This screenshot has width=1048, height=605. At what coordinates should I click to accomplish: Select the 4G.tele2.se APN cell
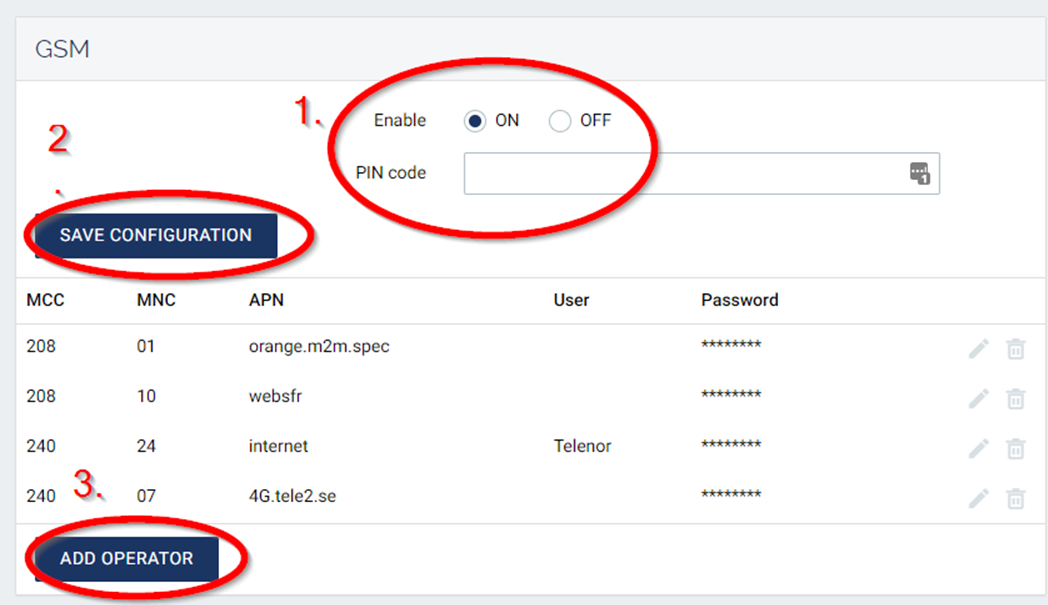pos(292,496)
